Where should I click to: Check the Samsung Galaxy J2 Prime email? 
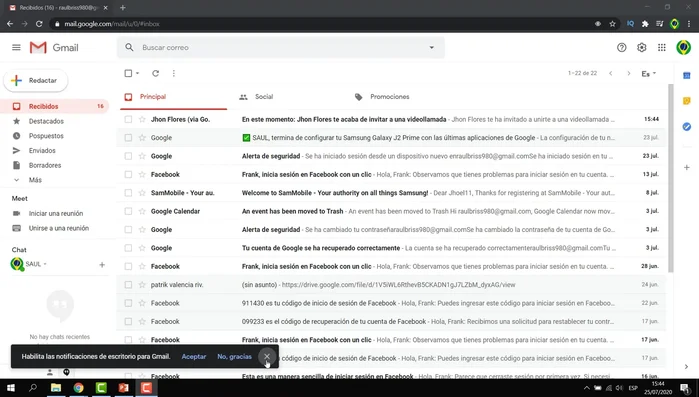[128, 138]
